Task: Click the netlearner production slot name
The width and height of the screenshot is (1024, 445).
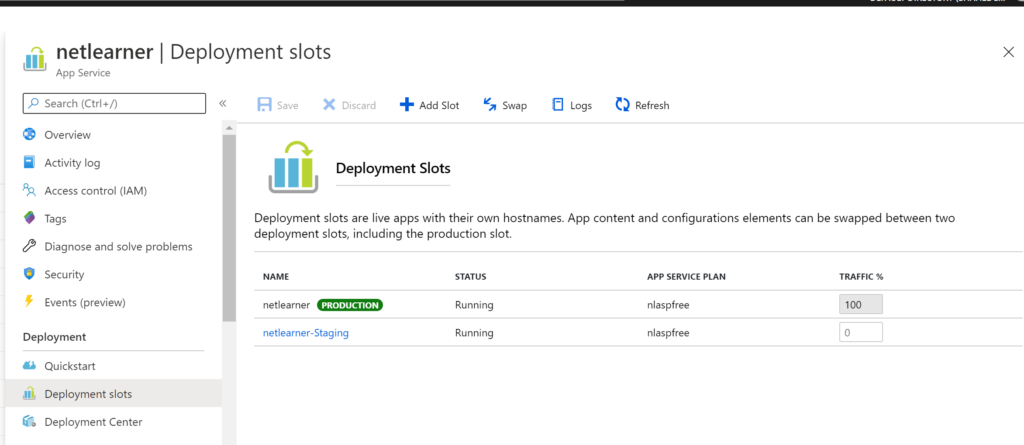Action: coord(286,305)
